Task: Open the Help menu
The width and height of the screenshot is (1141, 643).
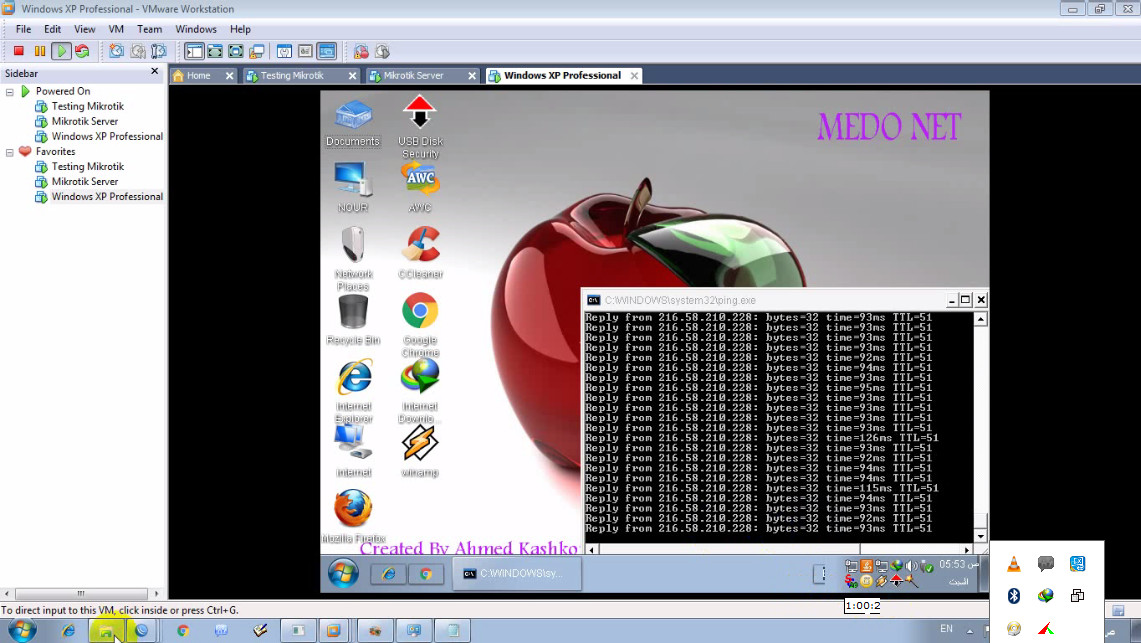Action: (x=240, y=29)
